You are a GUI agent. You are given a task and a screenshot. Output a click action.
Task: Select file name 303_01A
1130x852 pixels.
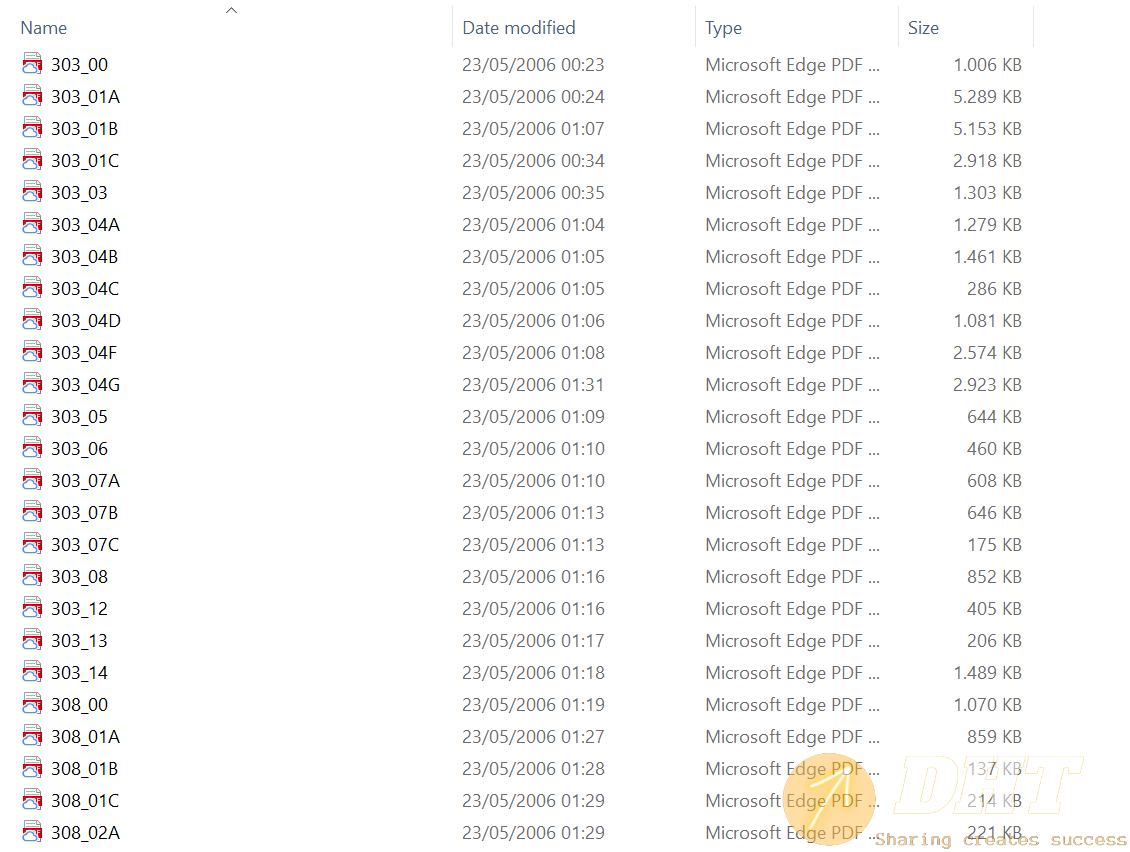pyautogui.click(x=85, y=97)
